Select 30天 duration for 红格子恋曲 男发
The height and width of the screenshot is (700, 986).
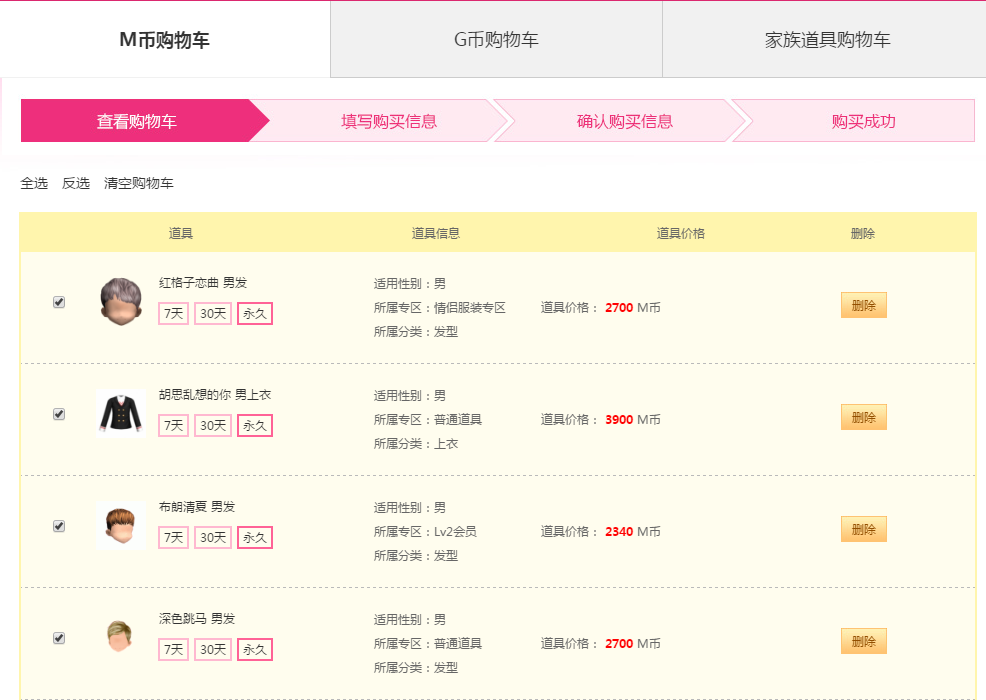213,313
